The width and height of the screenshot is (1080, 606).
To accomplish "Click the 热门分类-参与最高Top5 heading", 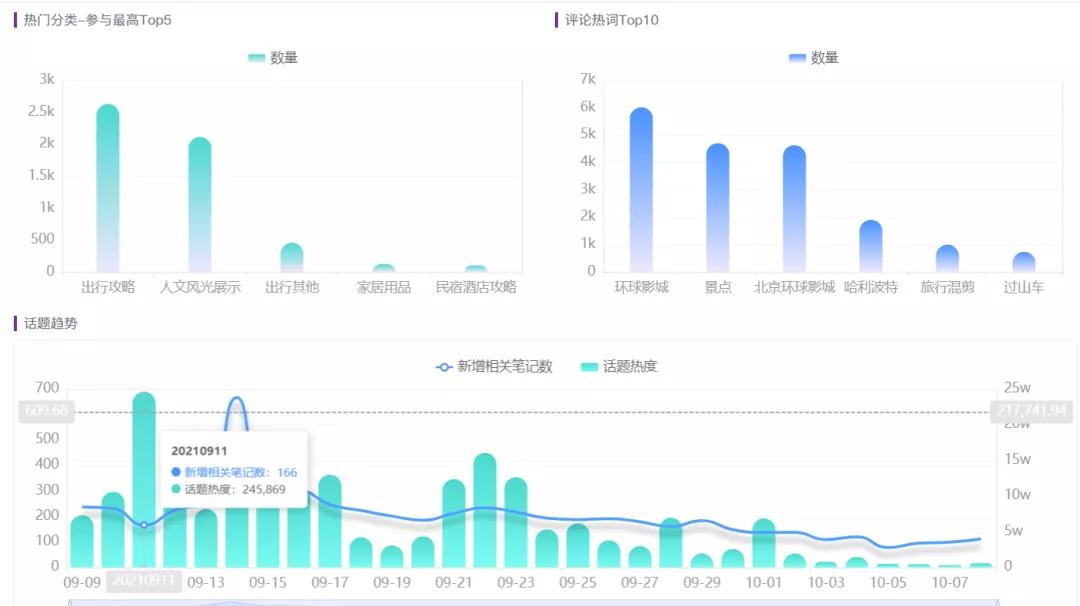I will coord(97,20).
